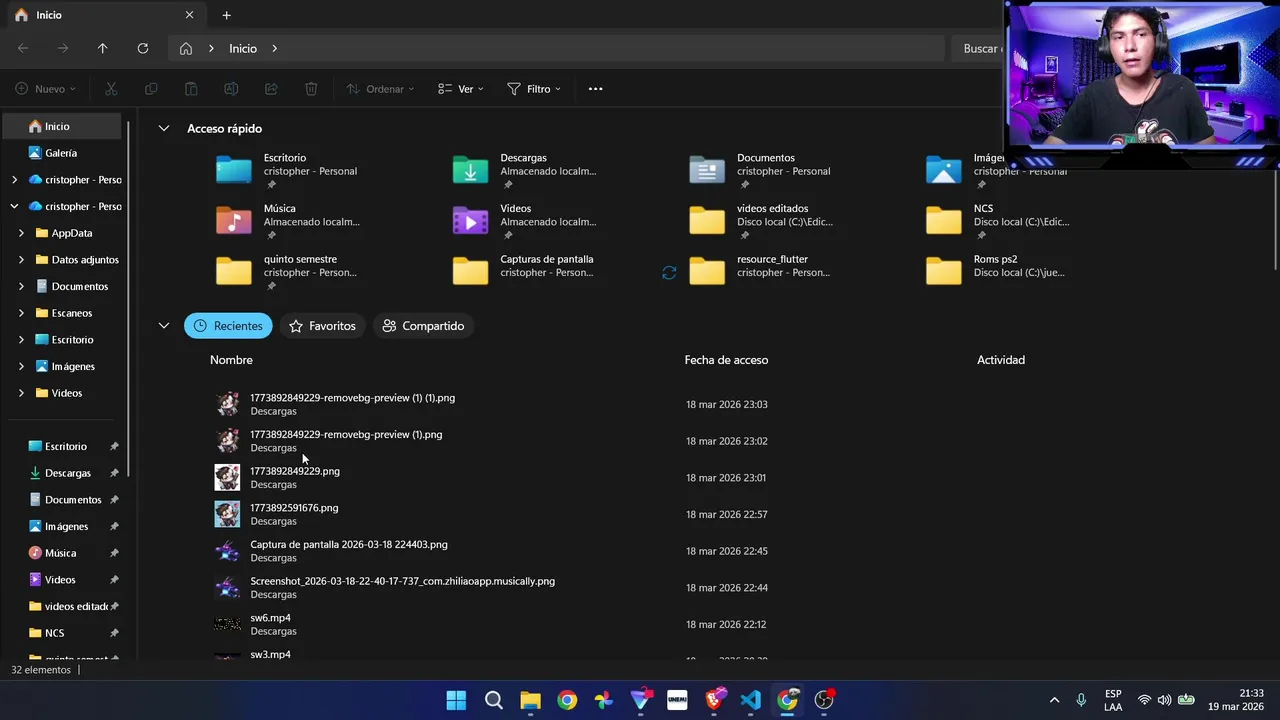Select the Favoritos tab
Viewport: 1280px width, 720px height.
(x=322, y=326)
